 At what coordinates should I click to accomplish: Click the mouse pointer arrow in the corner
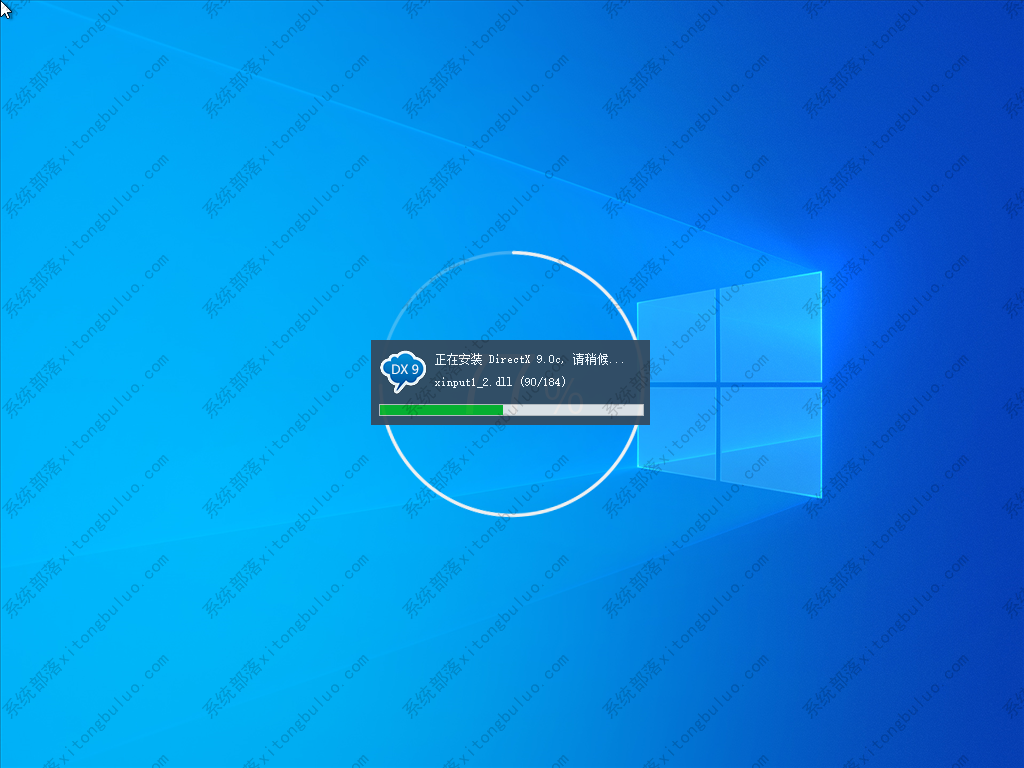point(6,8)
